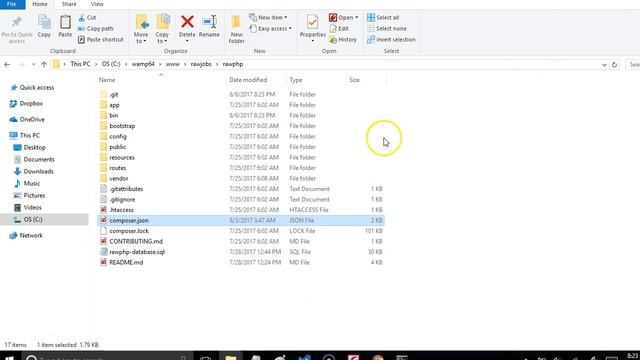Switch to the Share ribbon tab
This screenshot has height=360, width=640.
[x=69, y=4]
